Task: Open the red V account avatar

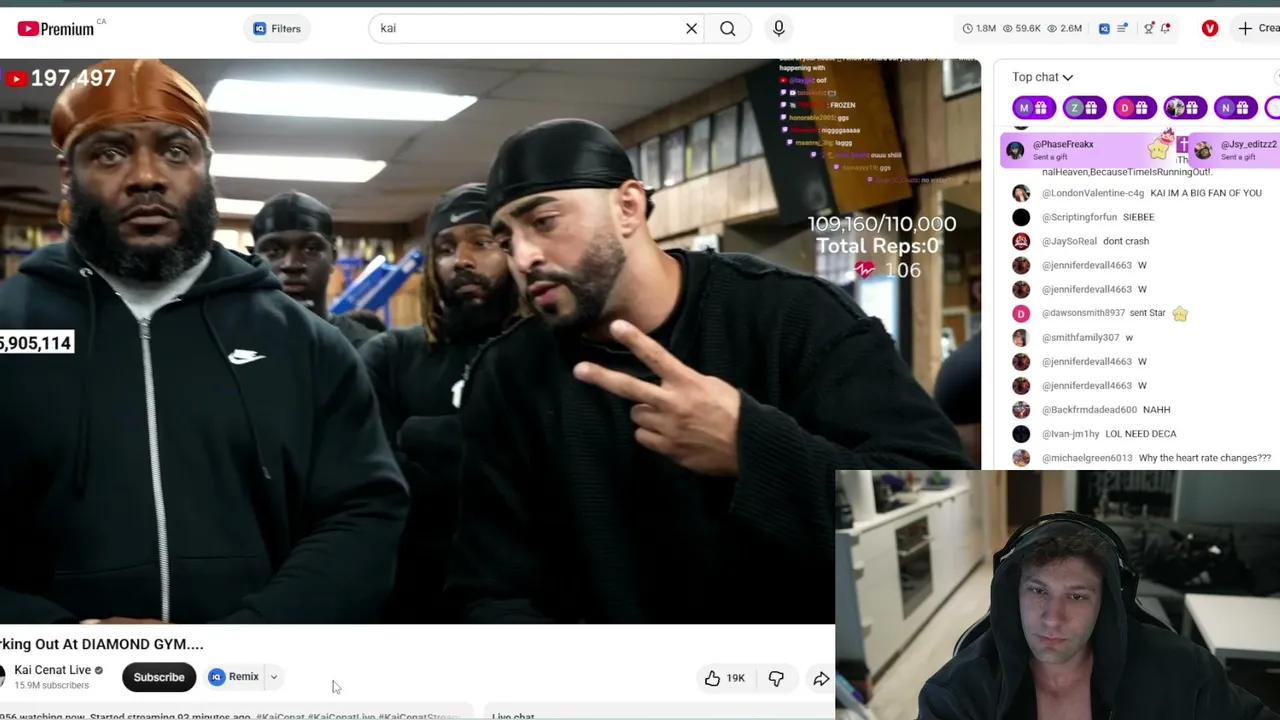Action: (x=1210, y=29)
